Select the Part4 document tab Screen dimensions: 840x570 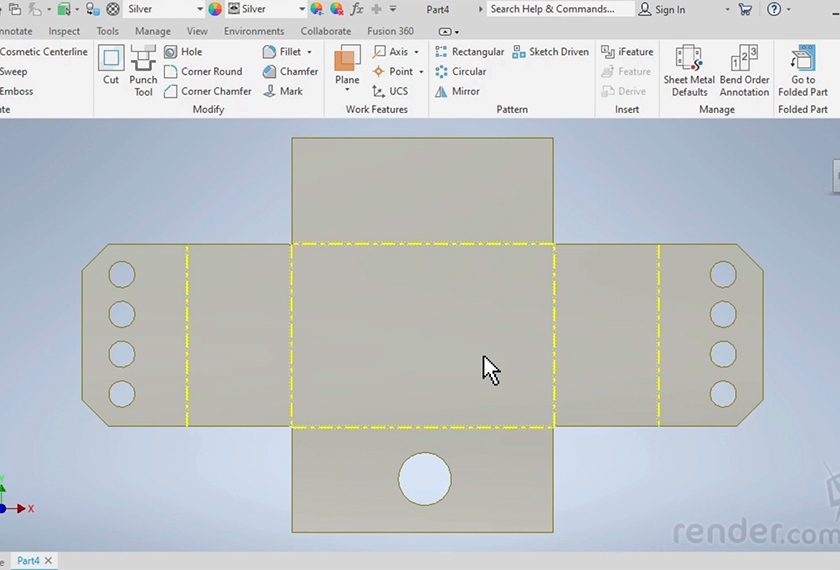pos(28,561)
